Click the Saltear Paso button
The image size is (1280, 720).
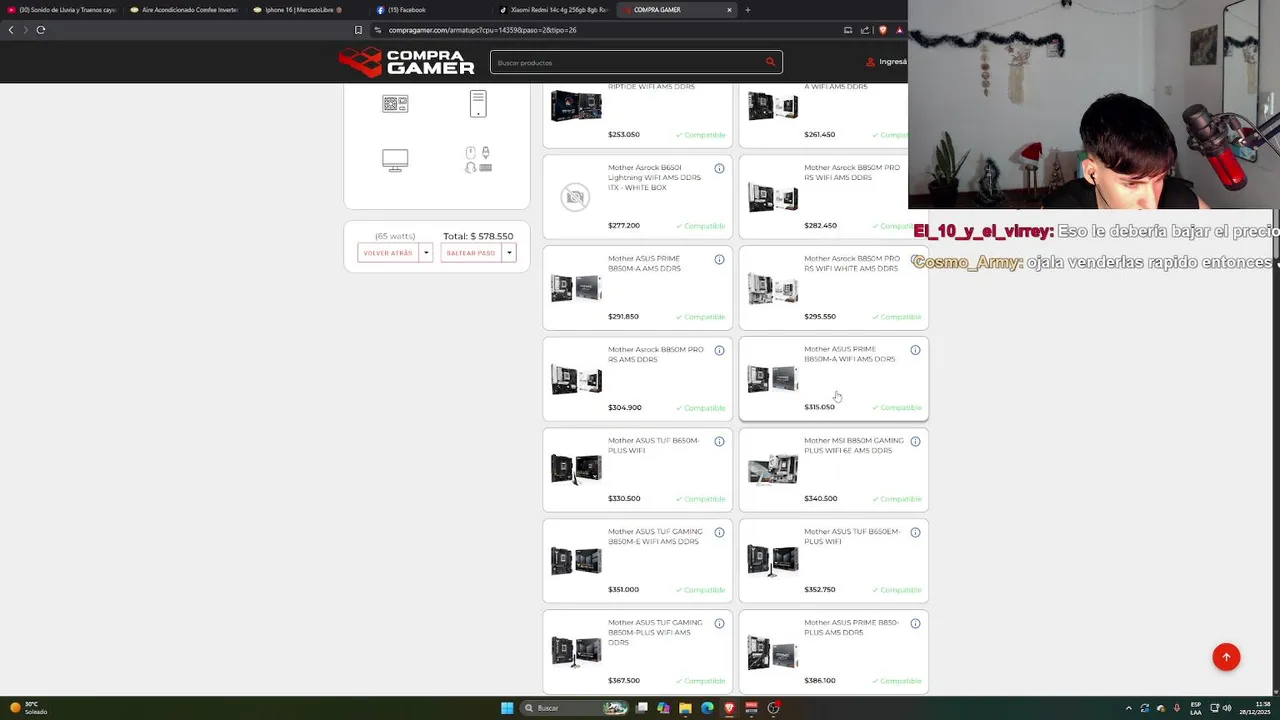coord(471,253)
